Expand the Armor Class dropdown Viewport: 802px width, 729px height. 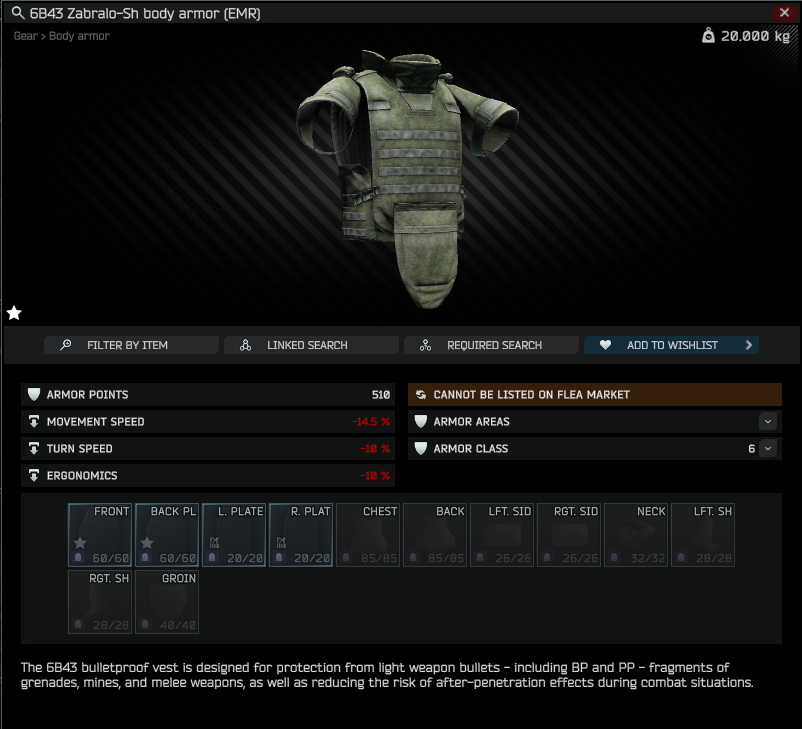click(768, 449)
